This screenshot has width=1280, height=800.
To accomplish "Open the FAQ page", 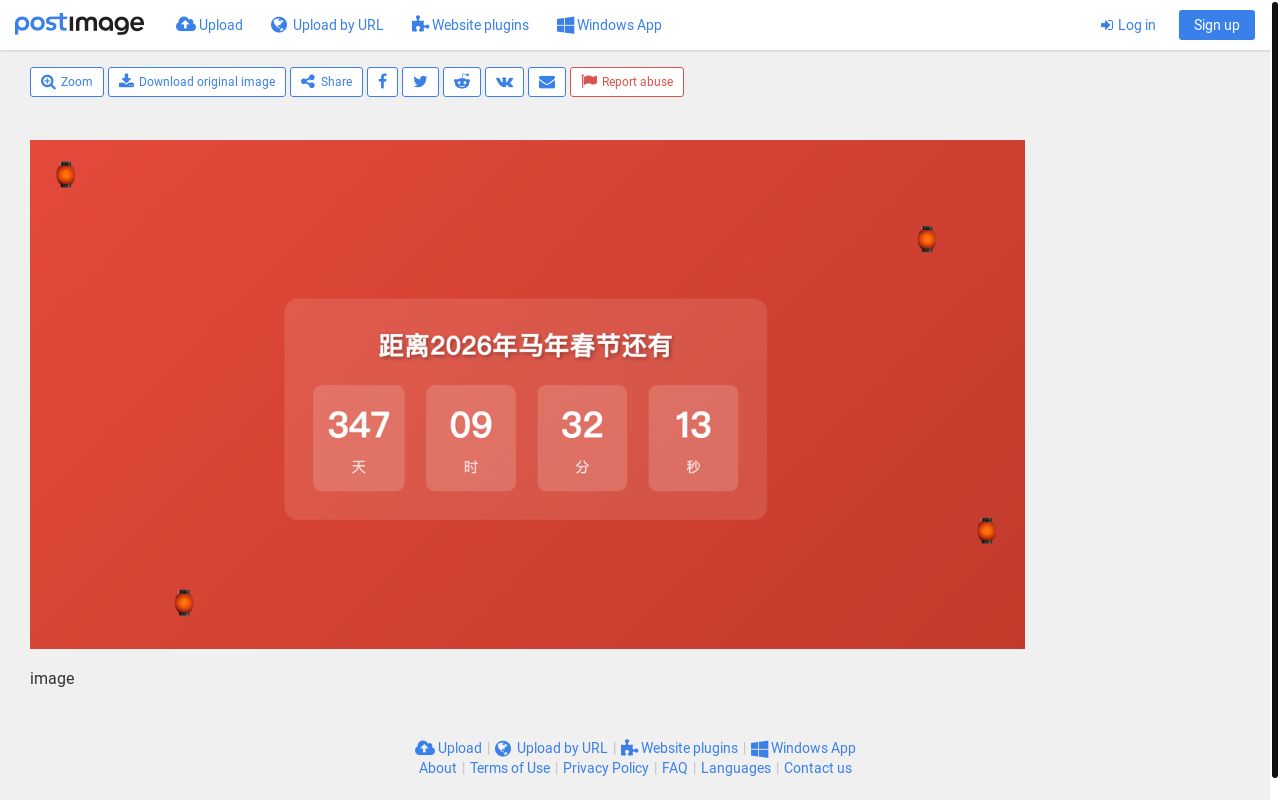I will pyautogui.click(x=675, y=768).
